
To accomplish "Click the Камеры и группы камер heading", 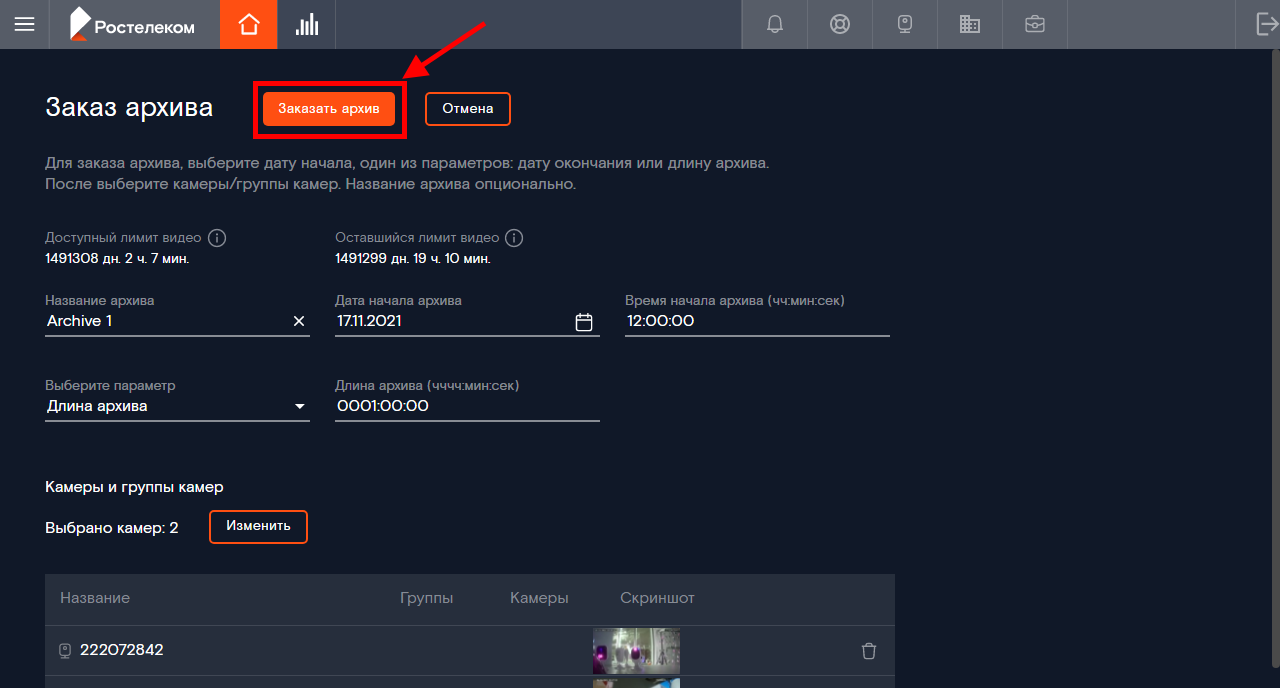I will (134, 487).
